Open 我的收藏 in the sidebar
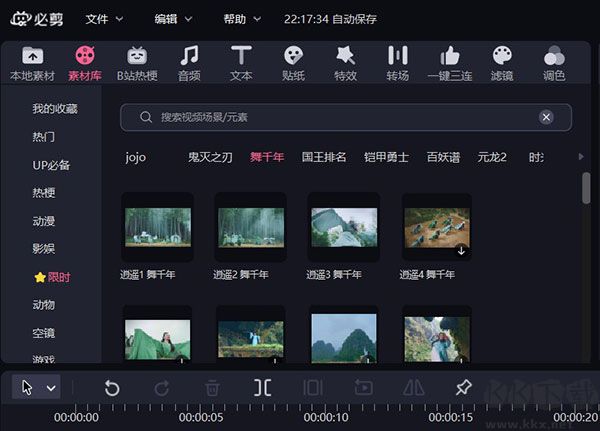 55,109
